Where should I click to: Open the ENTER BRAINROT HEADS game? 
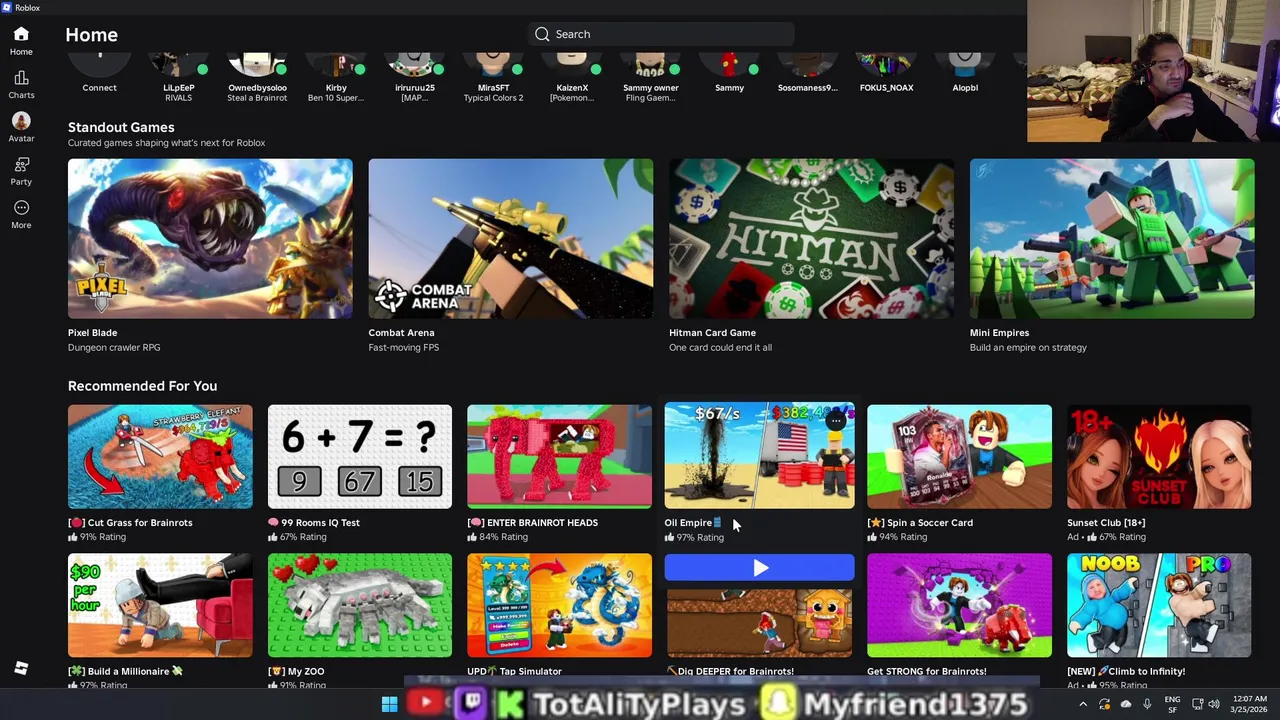coord(559,457)
